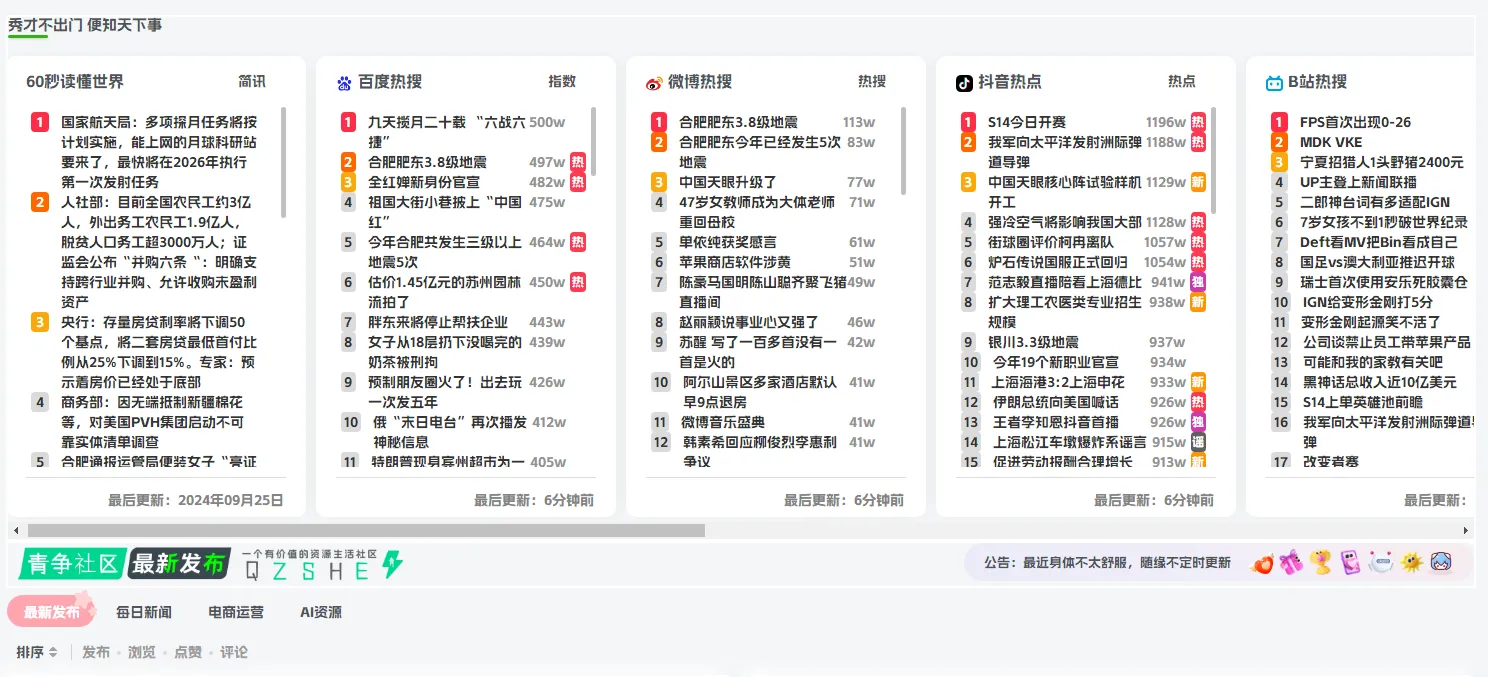Click the 113w count beside 合肥肥东3.8级地震

[x=859, y=122]
